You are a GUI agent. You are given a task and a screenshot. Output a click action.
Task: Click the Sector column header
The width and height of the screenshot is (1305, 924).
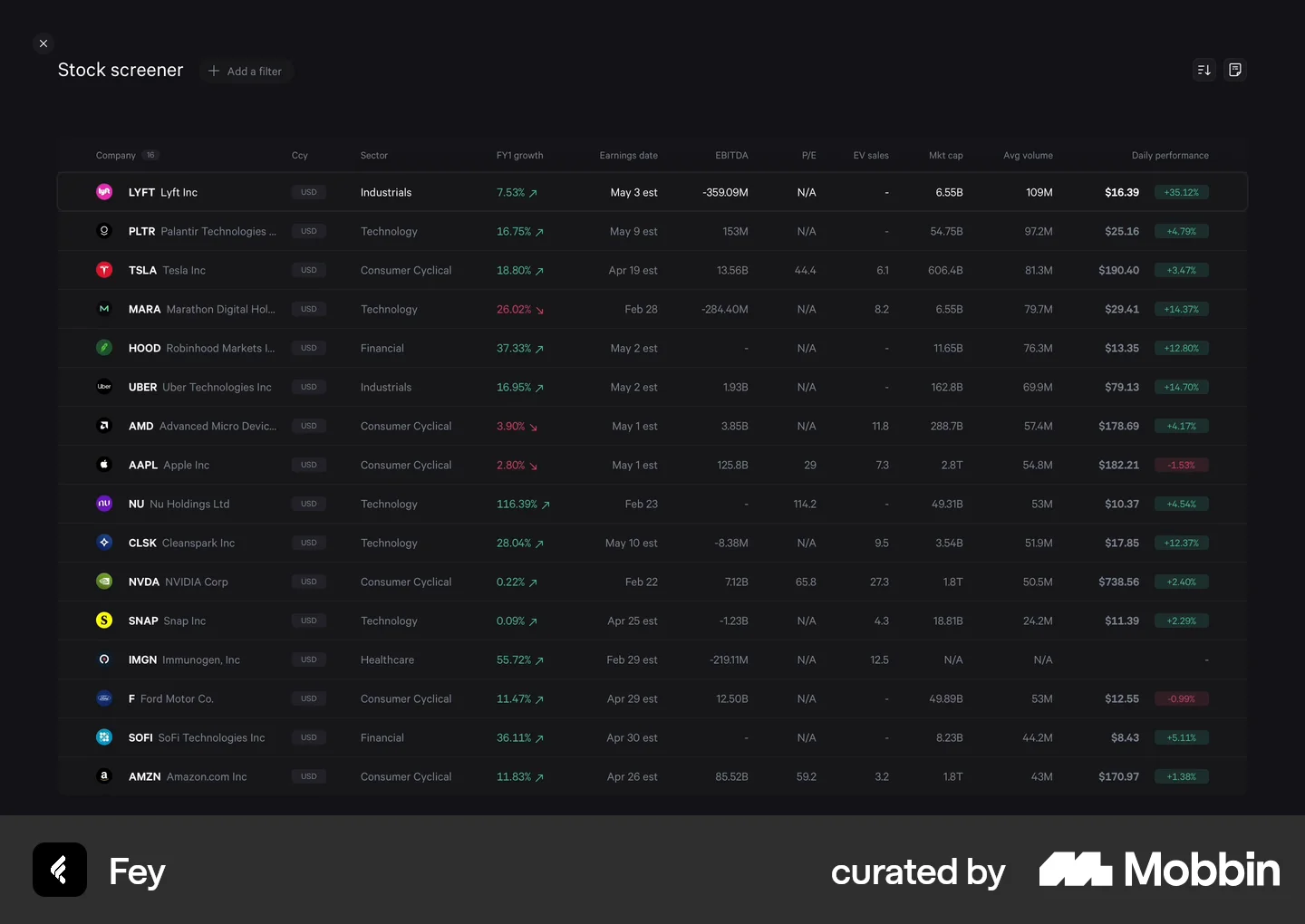[373, 156]
